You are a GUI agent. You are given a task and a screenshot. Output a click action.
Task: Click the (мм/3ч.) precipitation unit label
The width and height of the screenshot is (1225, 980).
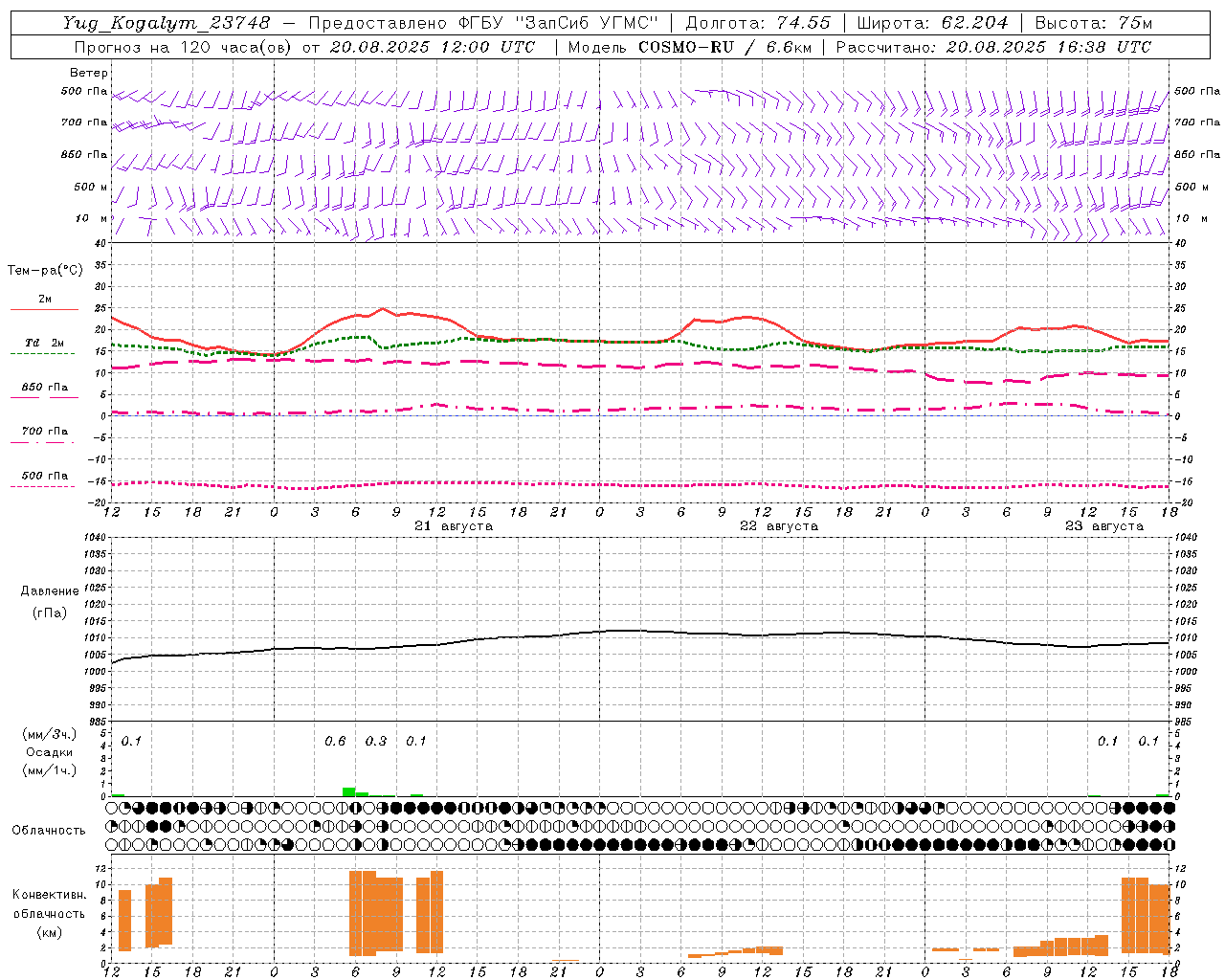click(x=50, y=734)
